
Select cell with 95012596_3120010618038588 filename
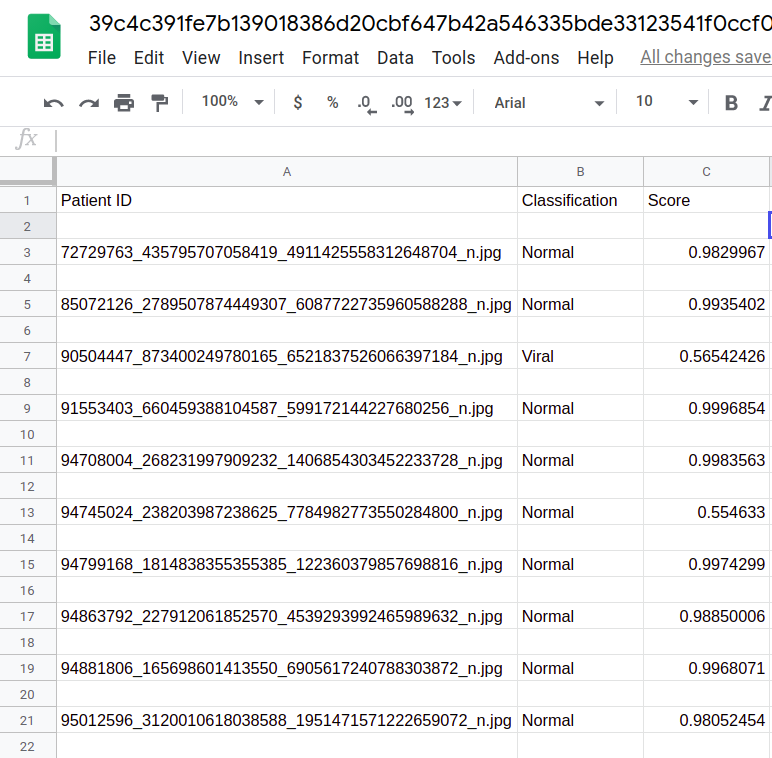tap(287, 721)
